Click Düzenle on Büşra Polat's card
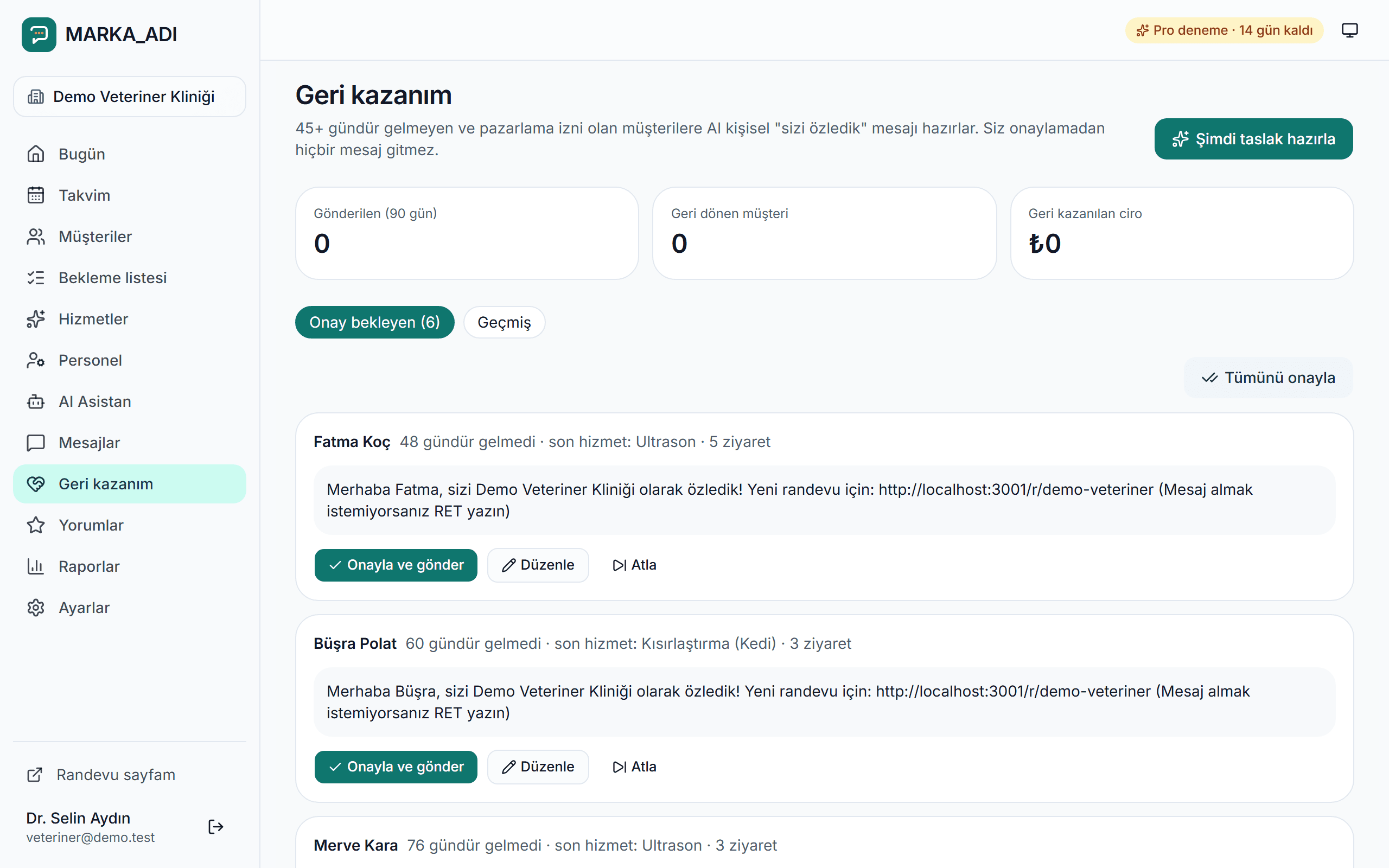This screenshot has height=868, width=1389. [538, 767]
